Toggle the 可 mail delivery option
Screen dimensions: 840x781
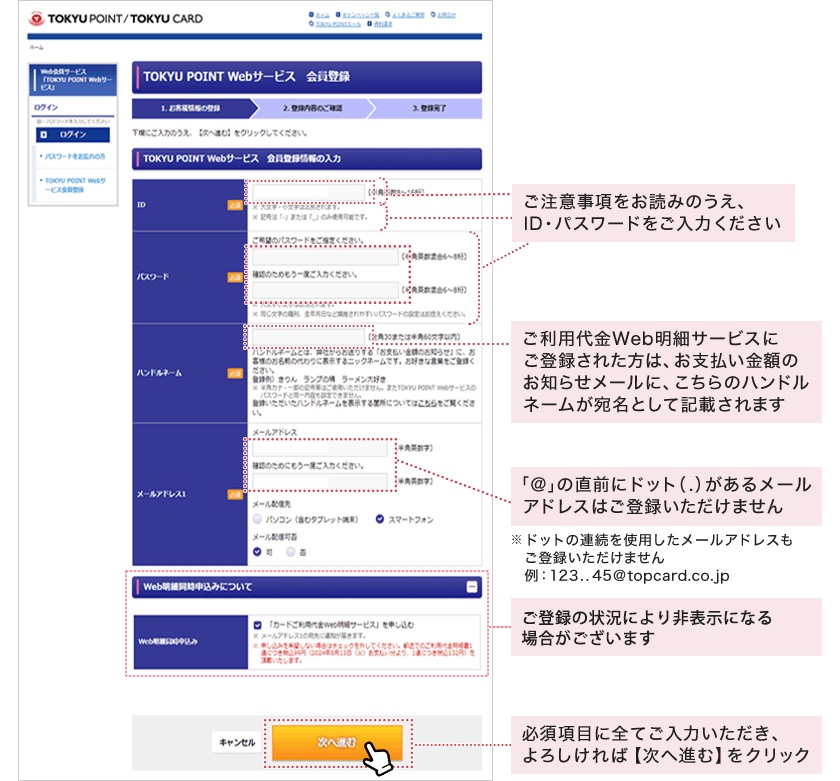pyautogui.click(x=257, y=549)
